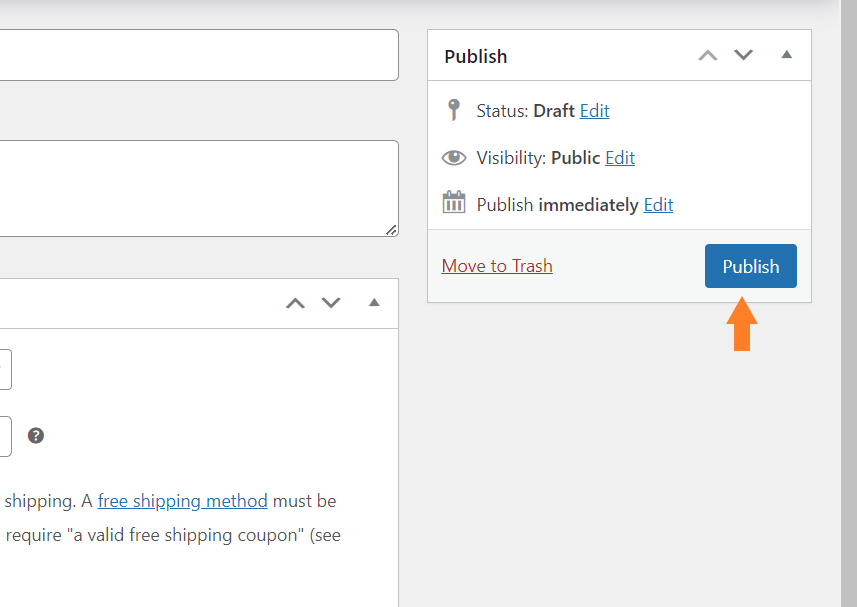Move Publish panel down with chevron
This screenshot has height=607, width=857.
pyautogui.click(x=743, y=55)
